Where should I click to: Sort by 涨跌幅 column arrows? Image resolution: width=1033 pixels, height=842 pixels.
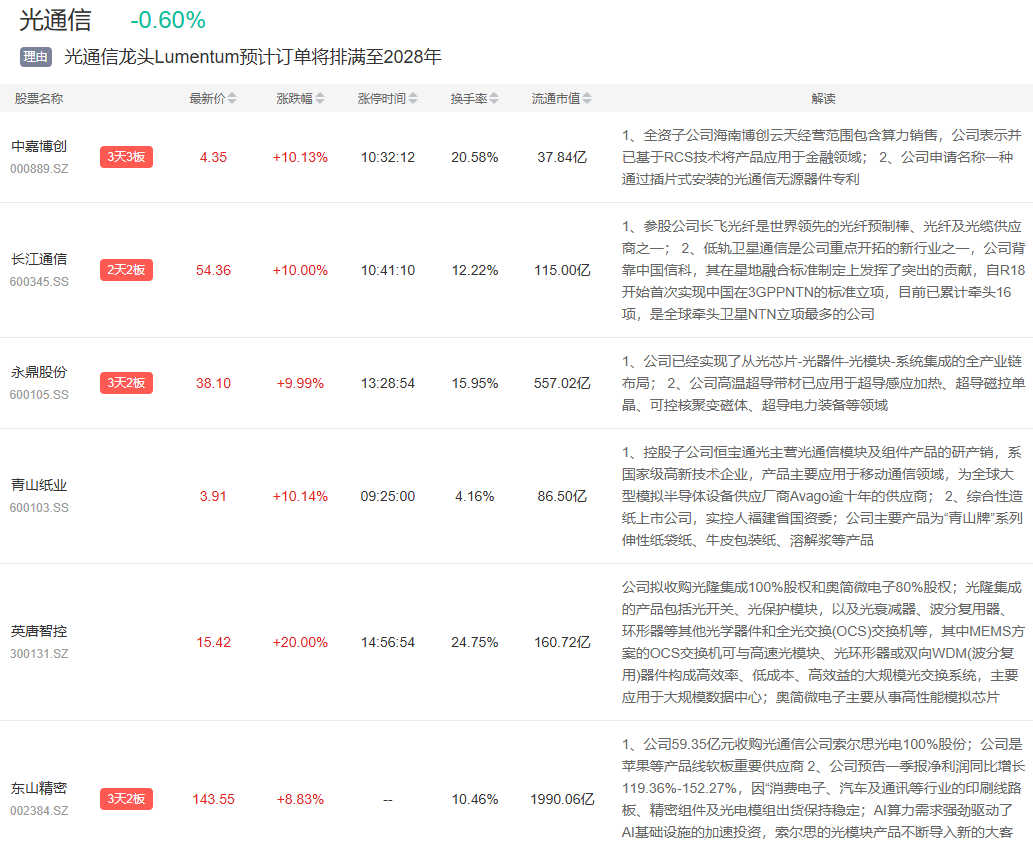click(x=319, y=99)
